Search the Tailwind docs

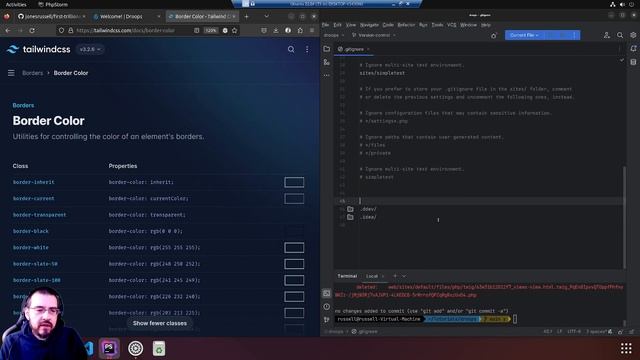coord(291,49)
